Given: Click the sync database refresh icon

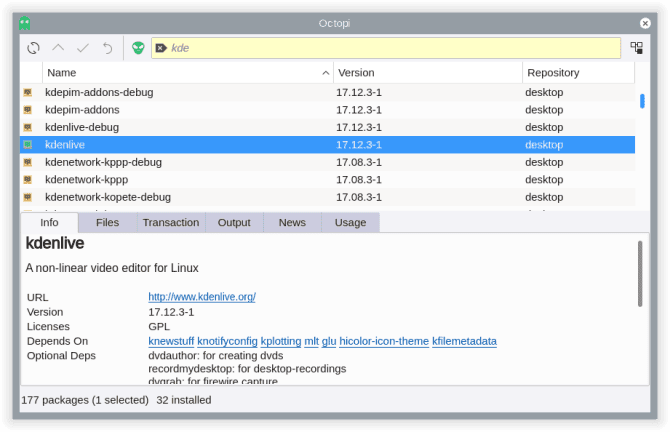Looking at the screenshot, I should (33, 48).
